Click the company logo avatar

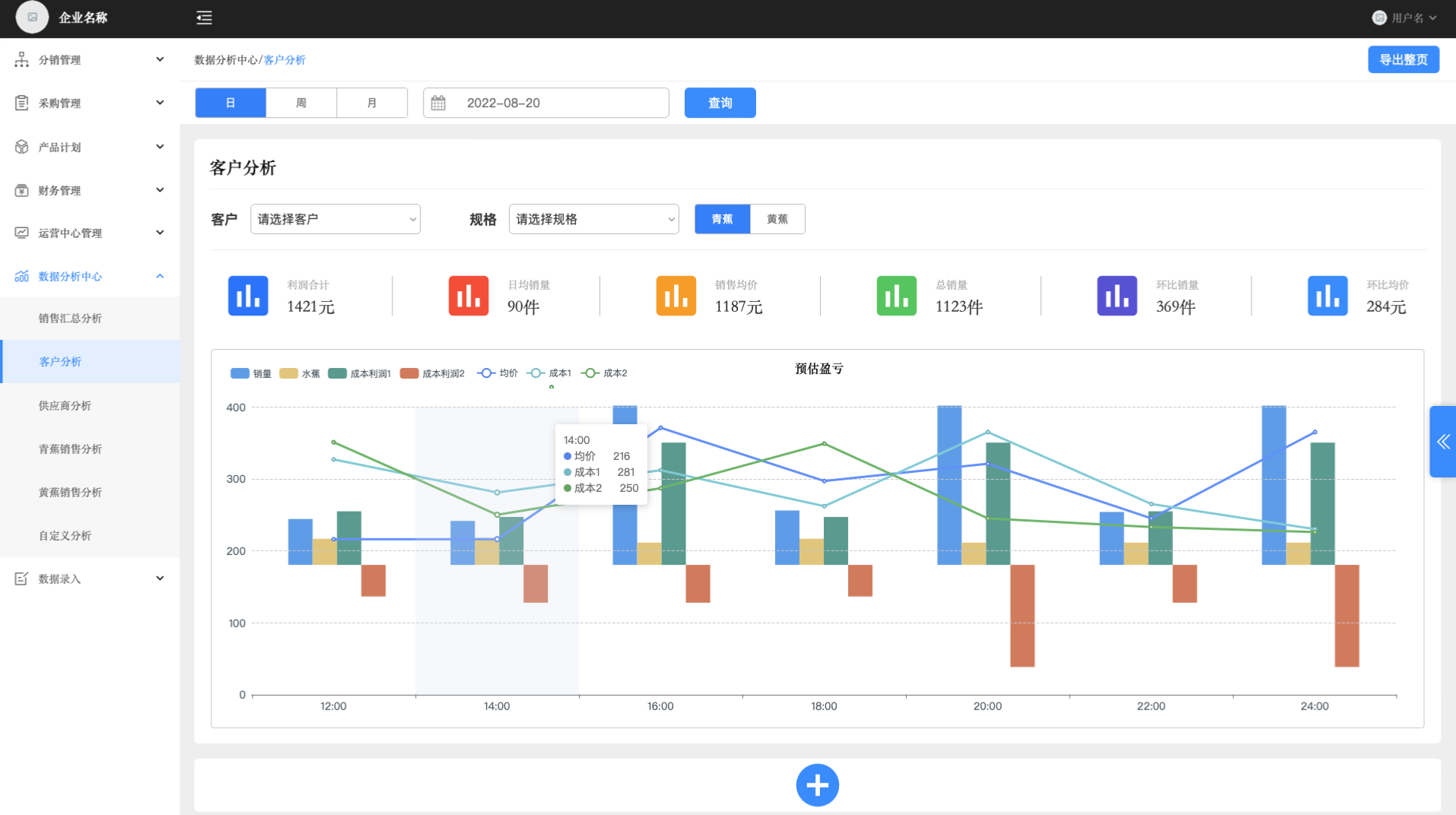click(32, 17)
